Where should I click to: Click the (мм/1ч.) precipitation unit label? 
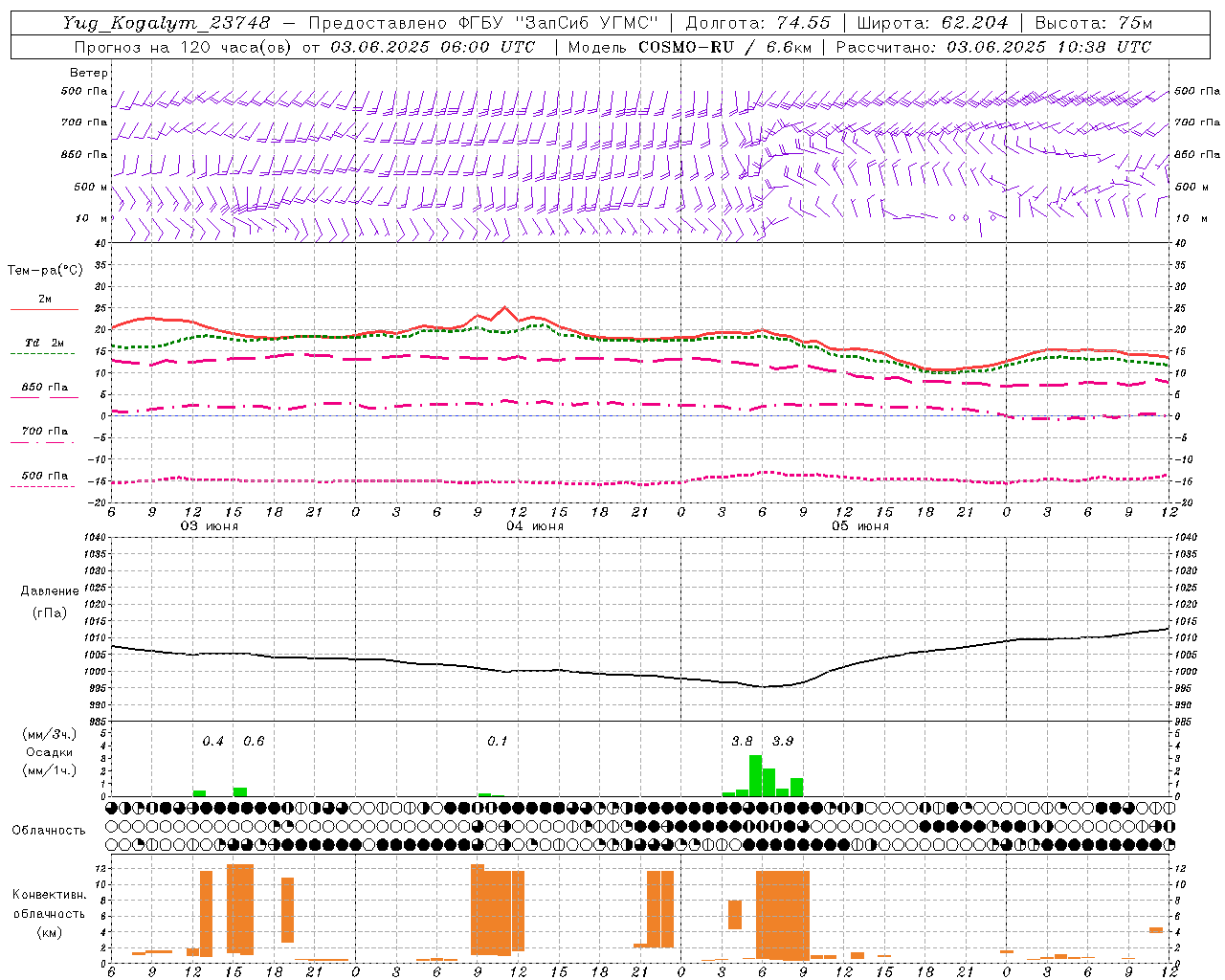click(x=51, y=770)
